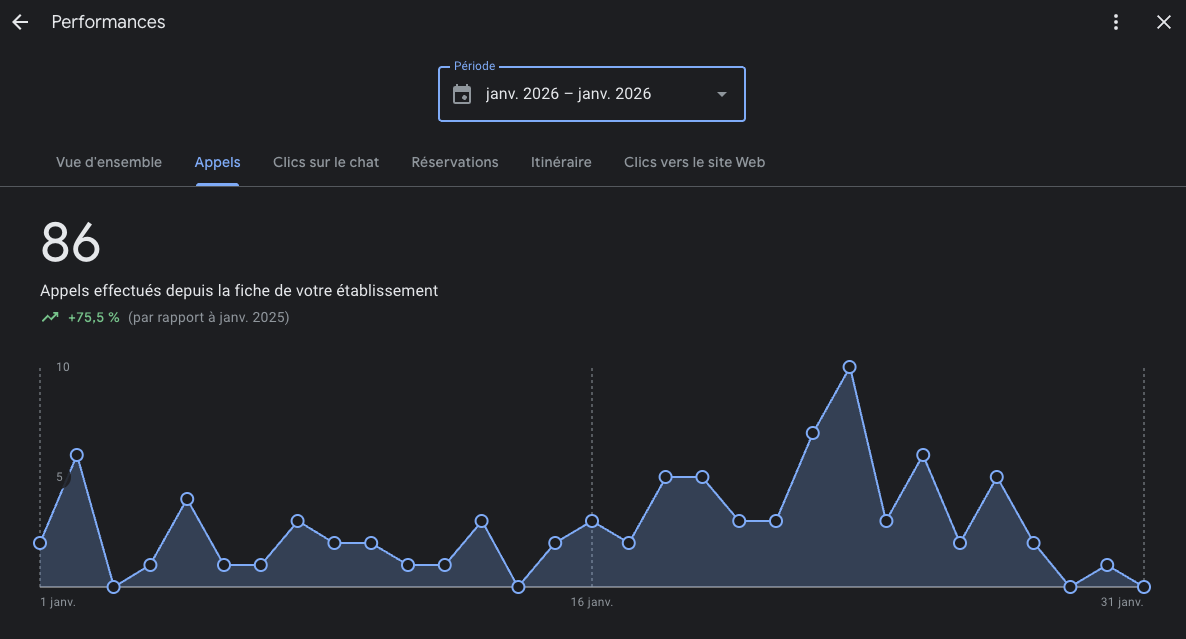Click the total calls number 86
Viewport: 1186px width, 639px height.
71,242
